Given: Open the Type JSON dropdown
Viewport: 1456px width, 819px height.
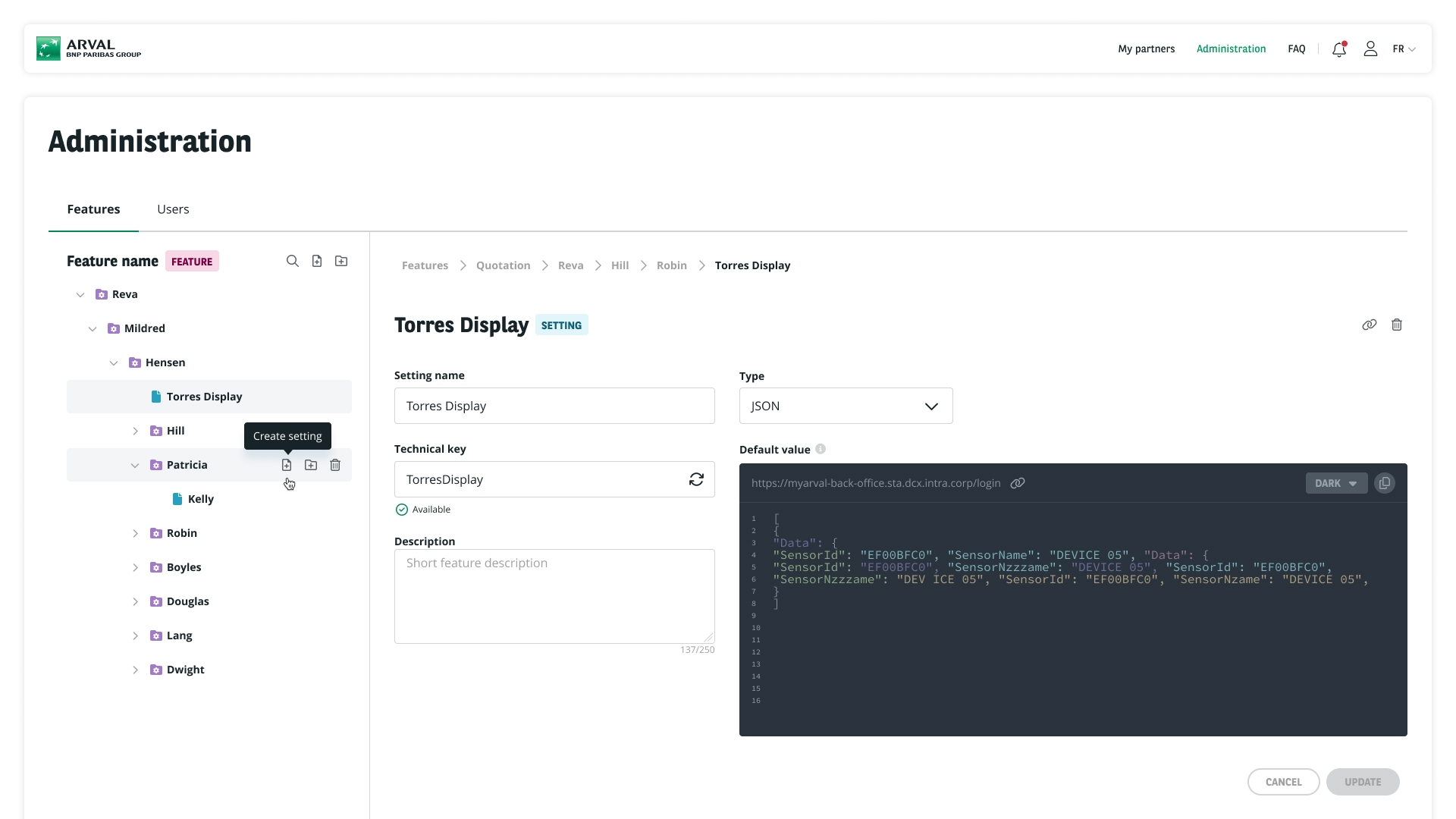Looking at the screenshot, I should pyautogui.click(x=846, y=406).
